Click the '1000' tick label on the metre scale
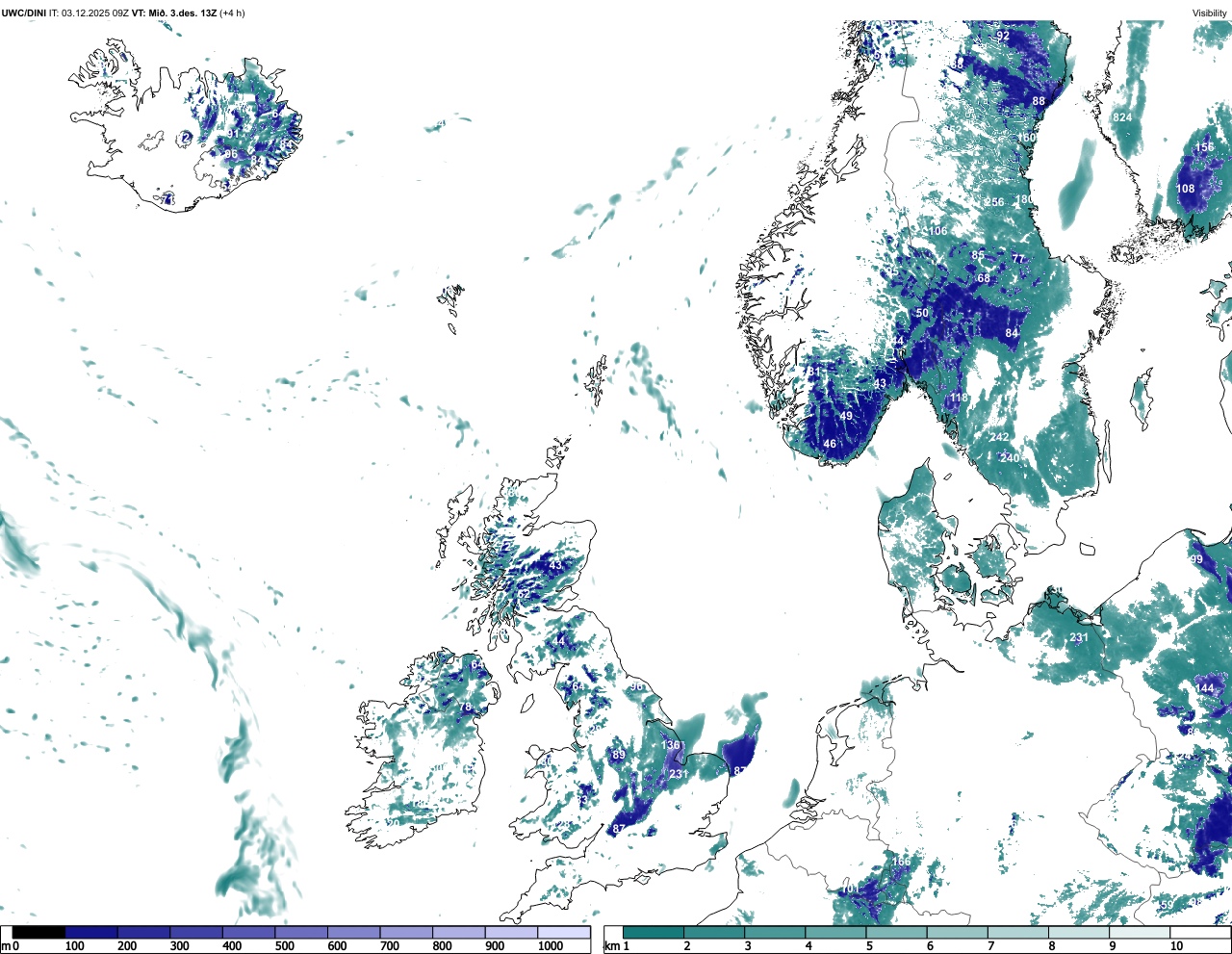This screenshot has width=1232, height=954. point(551,946)
